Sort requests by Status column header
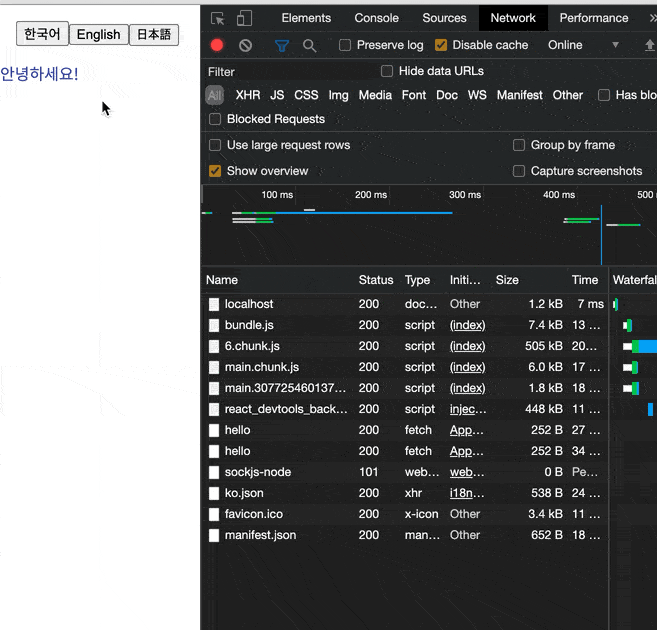The width and height of the screenshot is (657, 630). 376,280
